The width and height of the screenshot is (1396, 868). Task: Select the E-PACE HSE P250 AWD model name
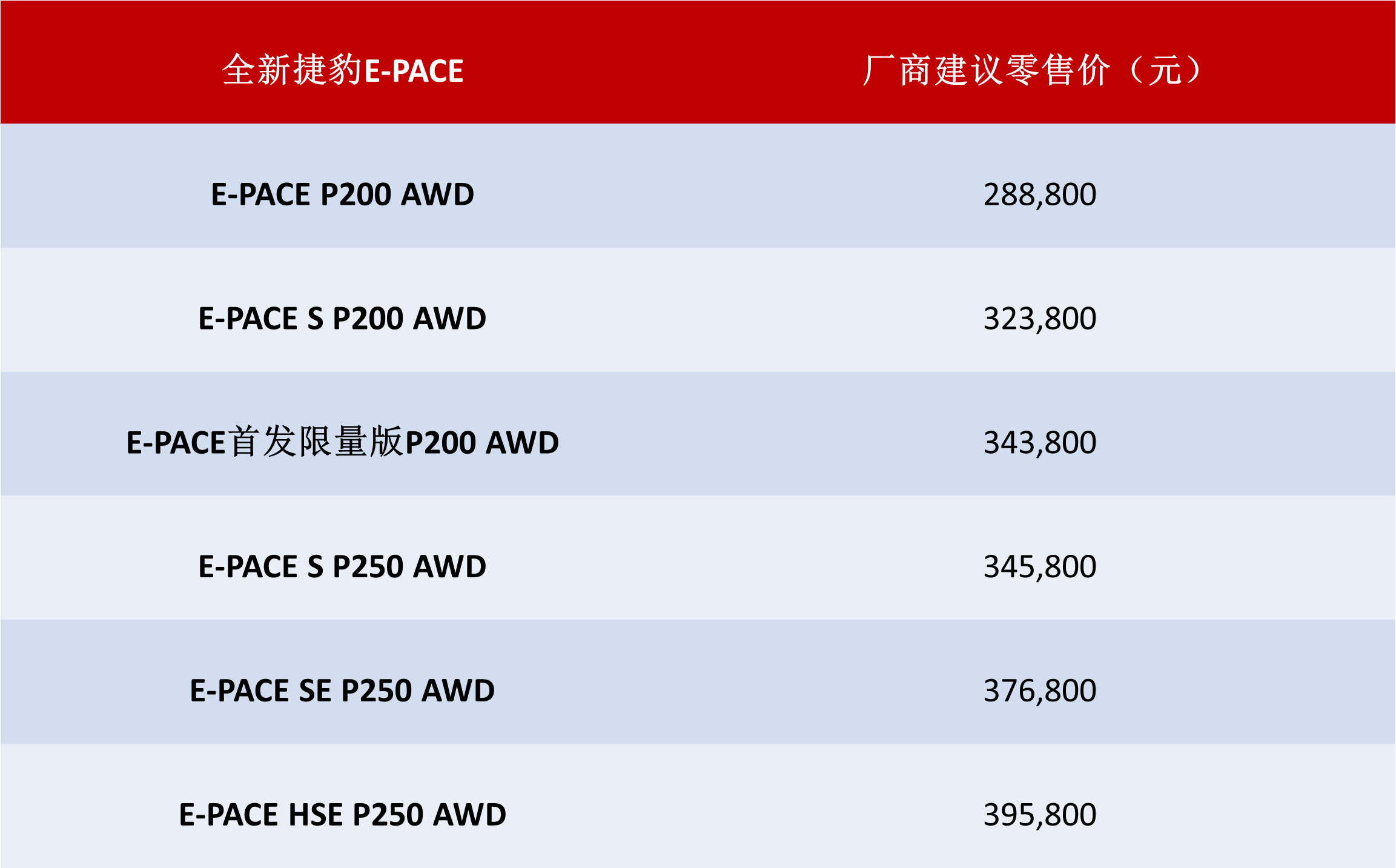pos(342,815)
